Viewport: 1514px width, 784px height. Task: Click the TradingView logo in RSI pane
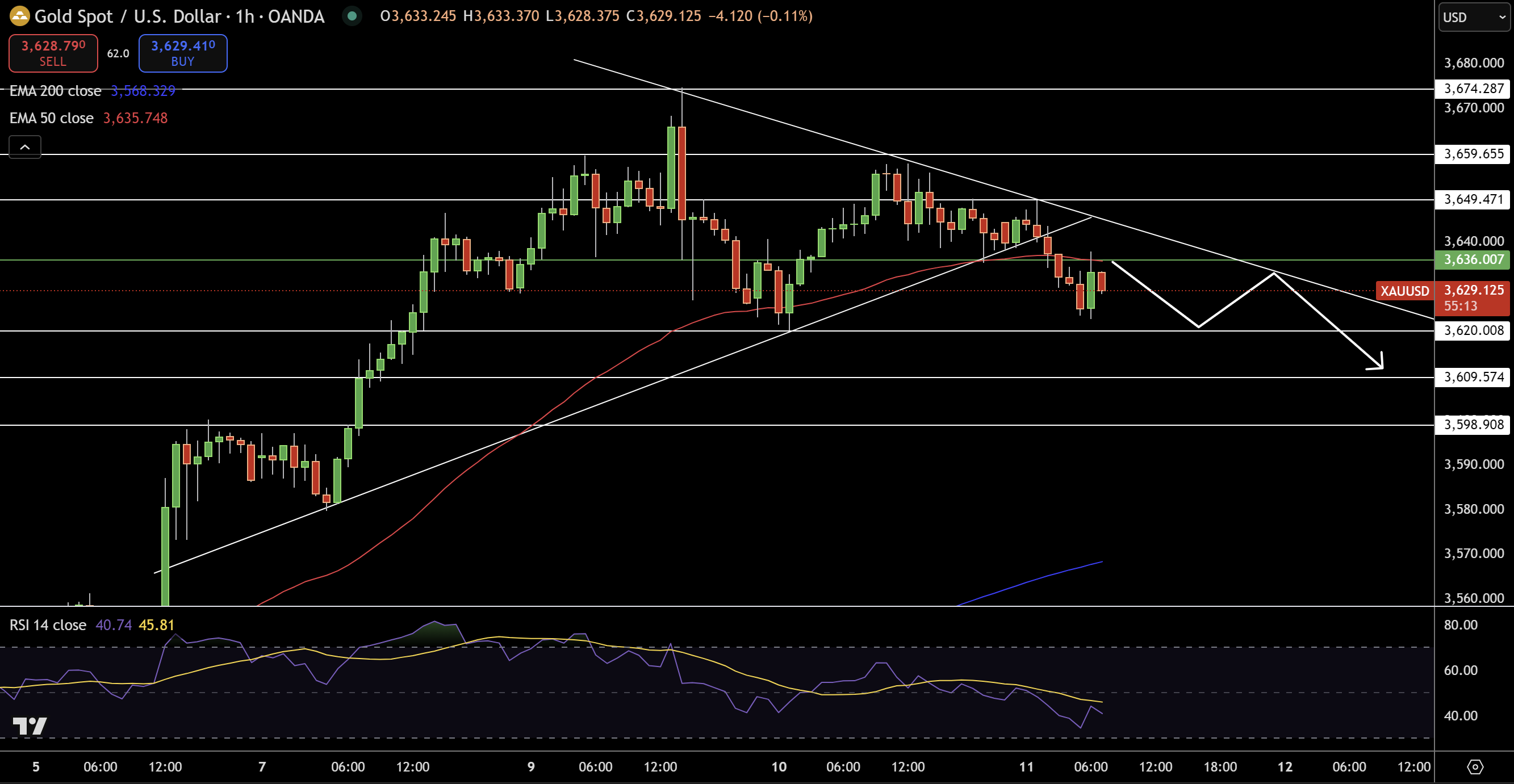pos(30,726)
